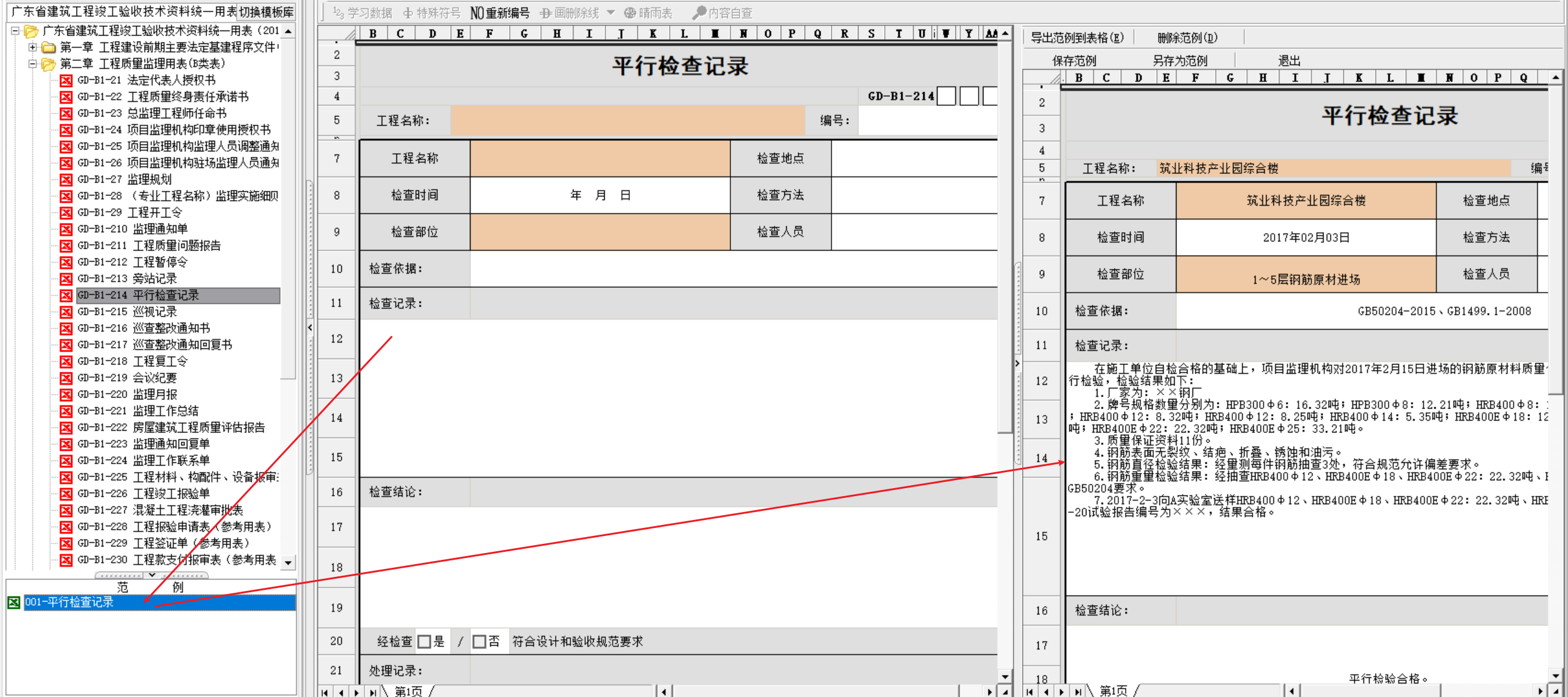Open the 特殊符号 special symbols tool
Screen dimensions: 1568x697
(x=431, y=13)
